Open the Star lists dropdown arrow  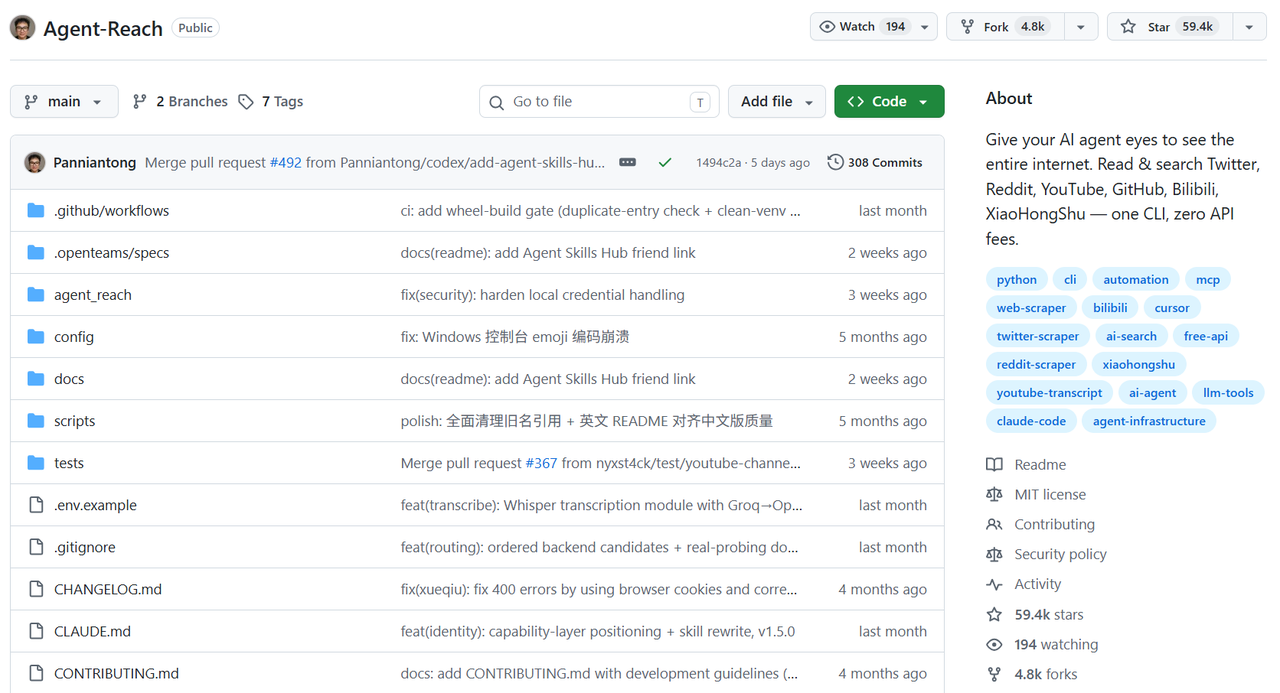point(1249,27)
